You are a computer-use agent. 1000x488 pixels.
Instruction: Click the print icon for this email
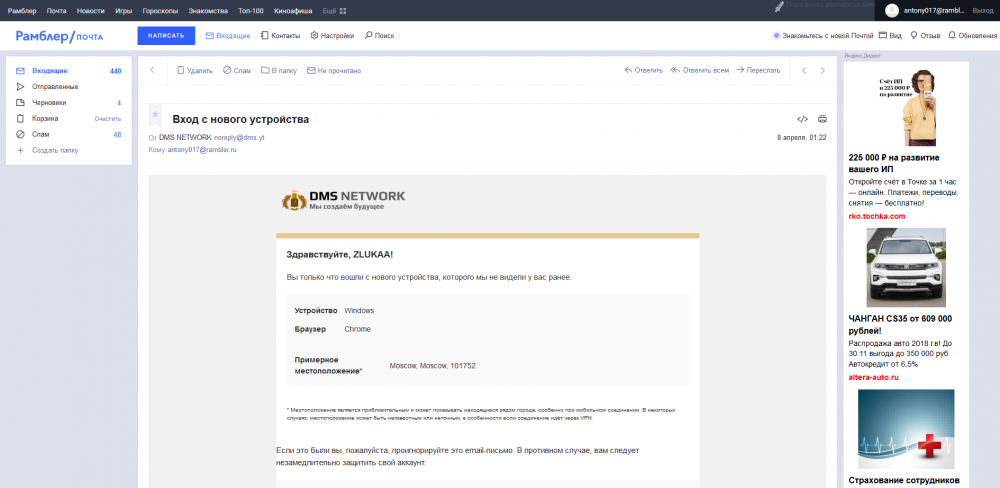(x=822, y=119)
